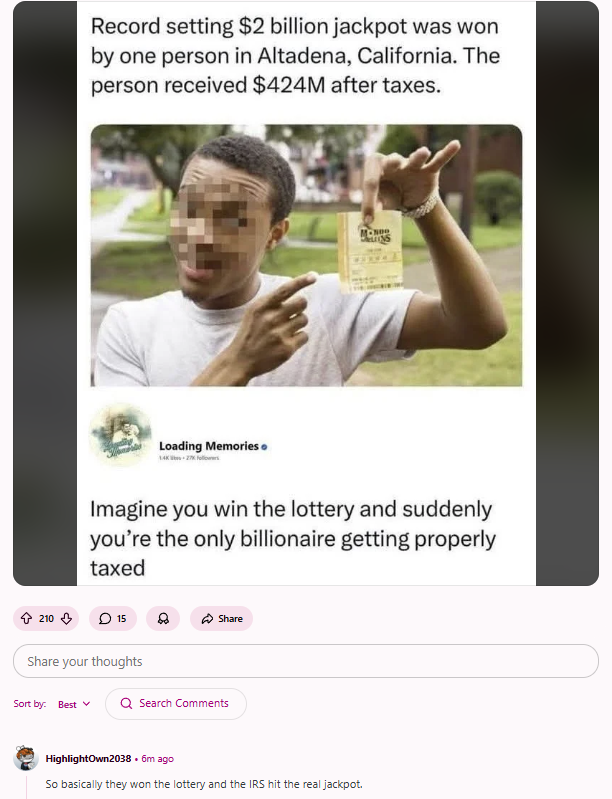Screen dimensions: 612x799
Task: Focus the Share your thoughts field
Action: tap(306, 661)
